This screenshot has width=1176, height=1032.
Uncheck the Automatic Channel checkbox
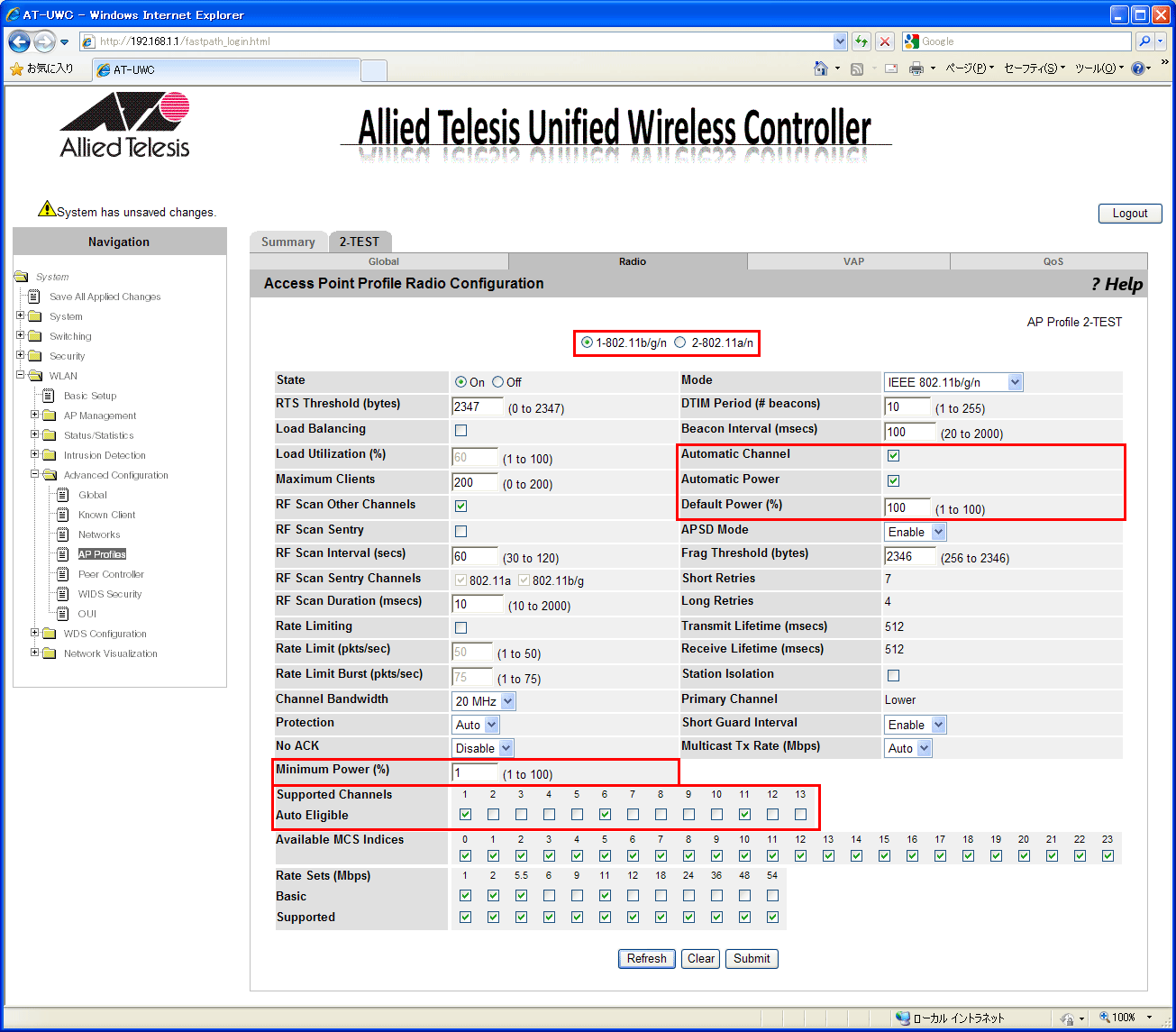pyautogui.click(x=893, y=456)
